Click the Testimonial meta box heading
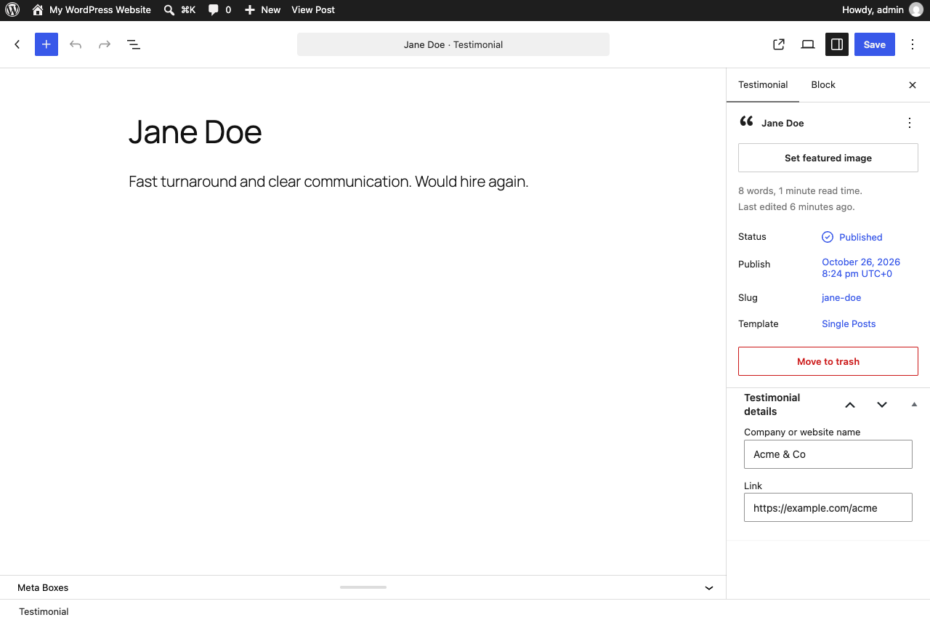Screen dimensions: 930x620 pos(44,612)
